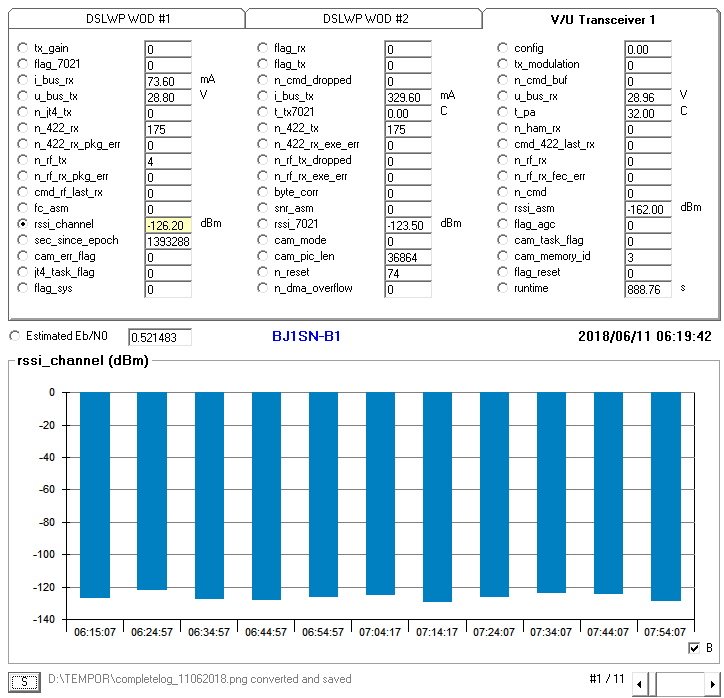This screenshot has height=698, width=724.
Task: Click the i_bus_tx value 329.60
Action: tap(408, 97)
